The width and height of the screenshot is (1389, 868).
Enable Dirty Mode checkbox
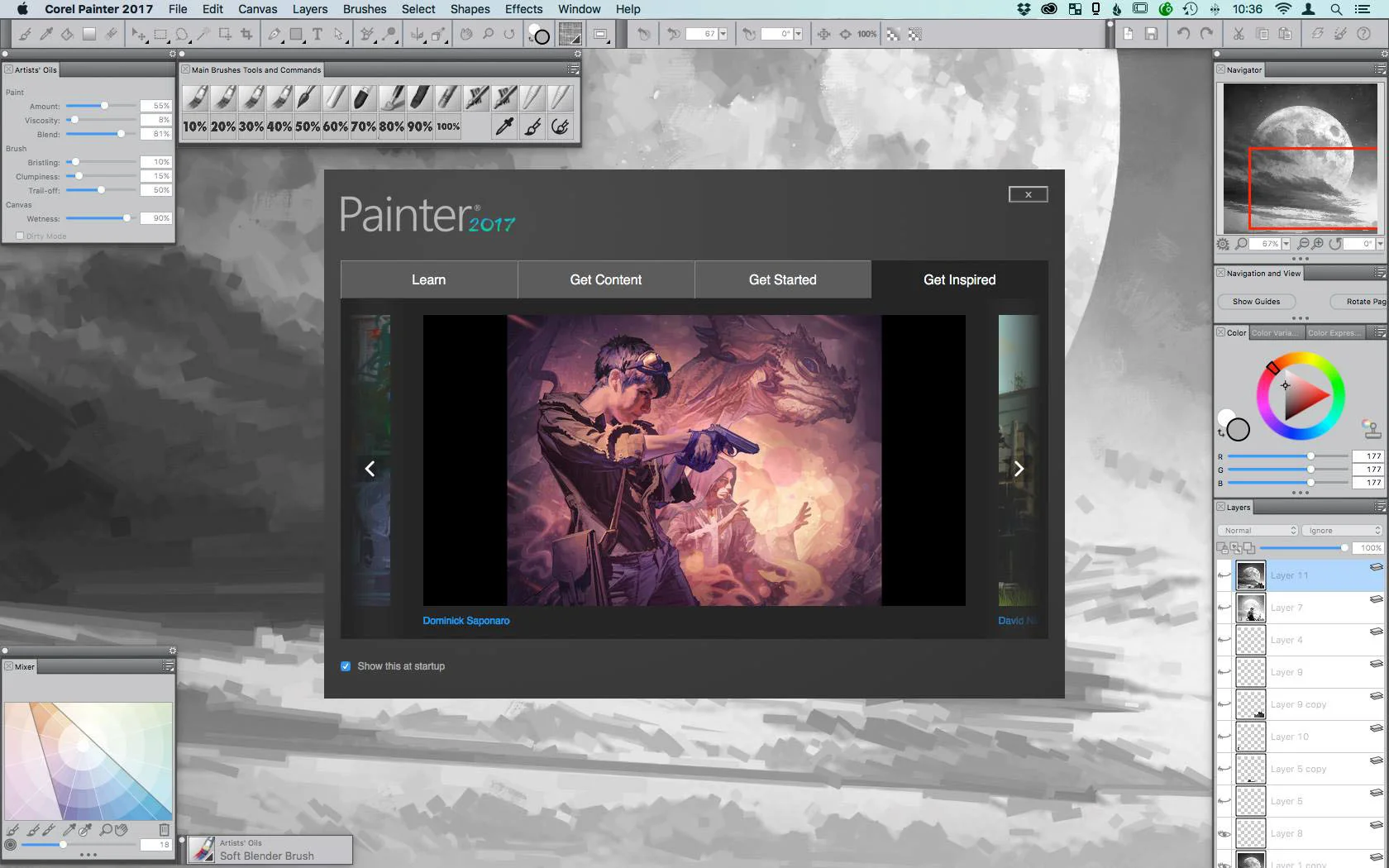tap(20, 236)
